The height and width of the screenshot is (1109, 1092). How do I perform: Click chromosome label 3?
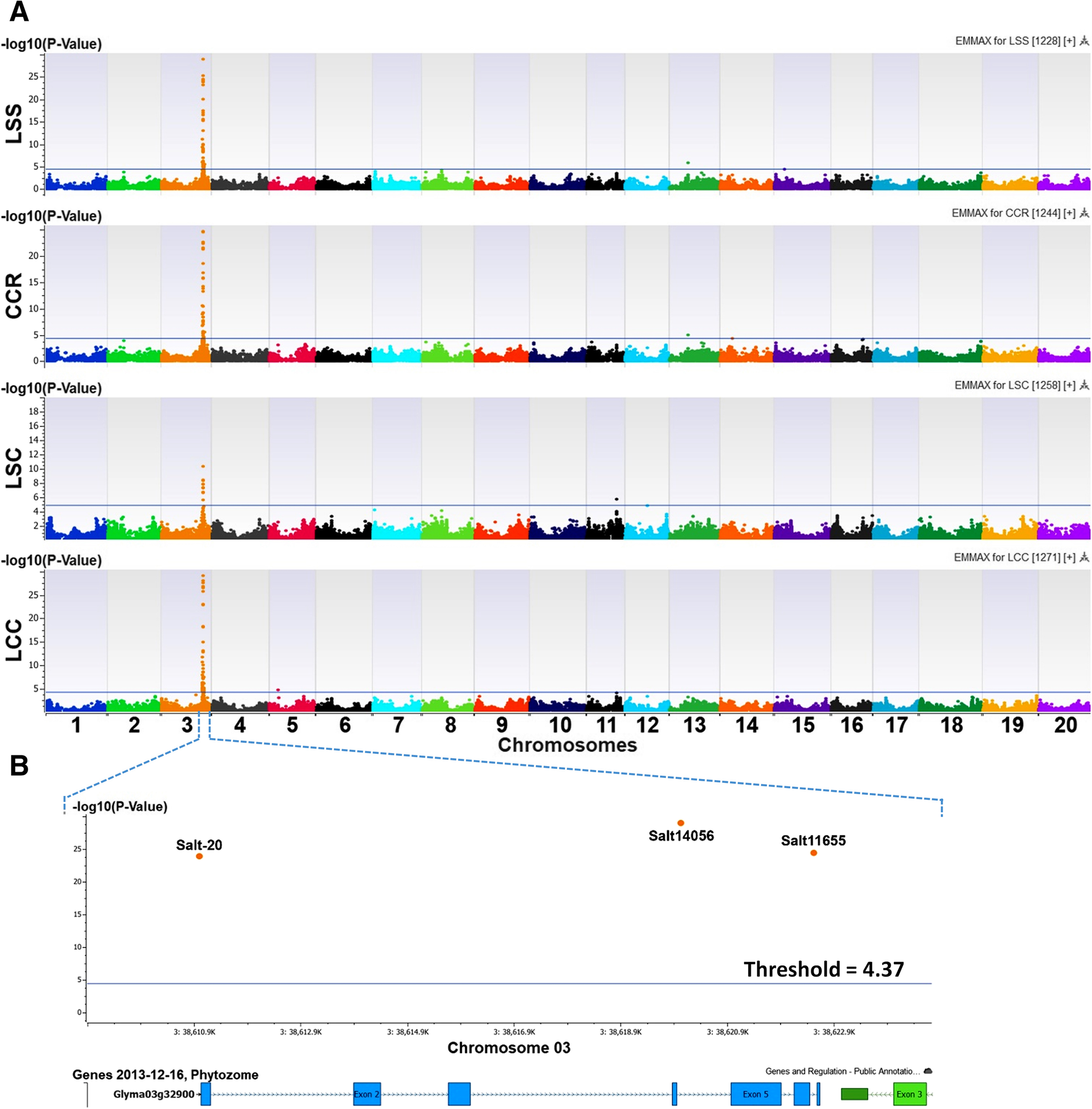[x=187, y=725]
